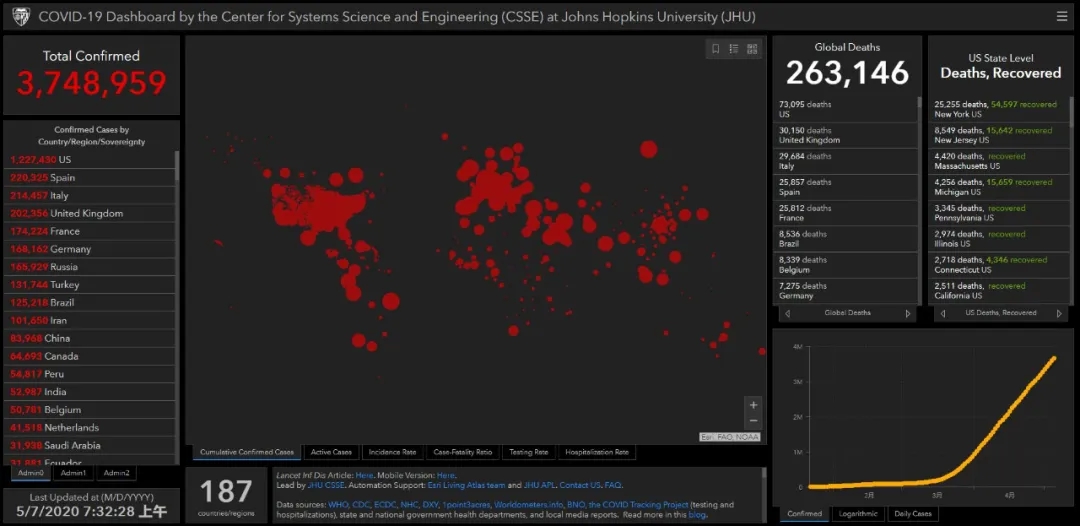1080x526 pixels.
Task: Switch to the Admin1 tab
Action: pos(73,473)
